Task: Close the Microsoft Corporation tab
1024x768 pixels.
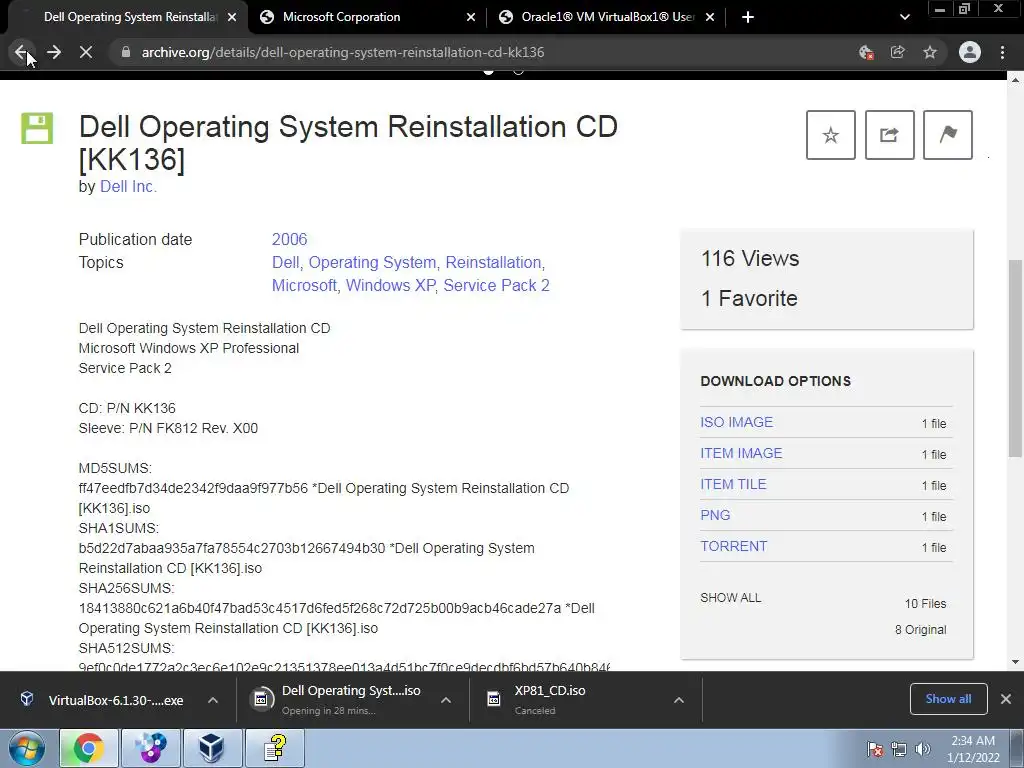Action: pyautogui.click(x=471, y=17)
